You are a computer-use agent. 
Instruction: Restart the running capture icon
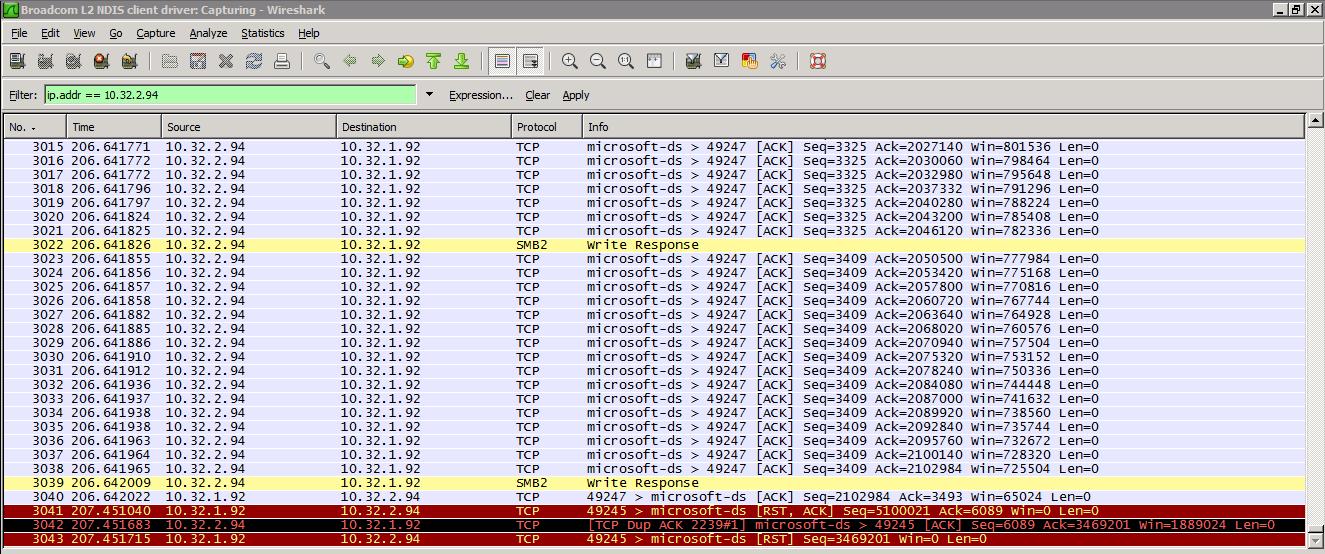(129, 61)
